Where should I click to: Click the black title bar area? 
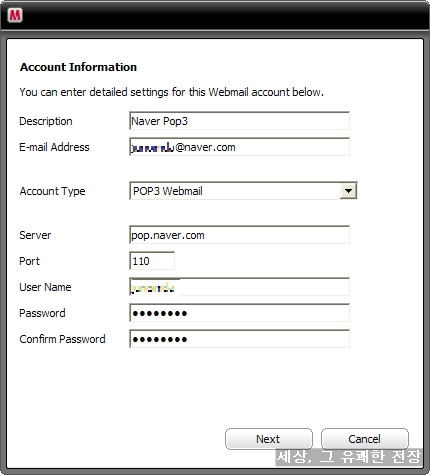(215, 15)
